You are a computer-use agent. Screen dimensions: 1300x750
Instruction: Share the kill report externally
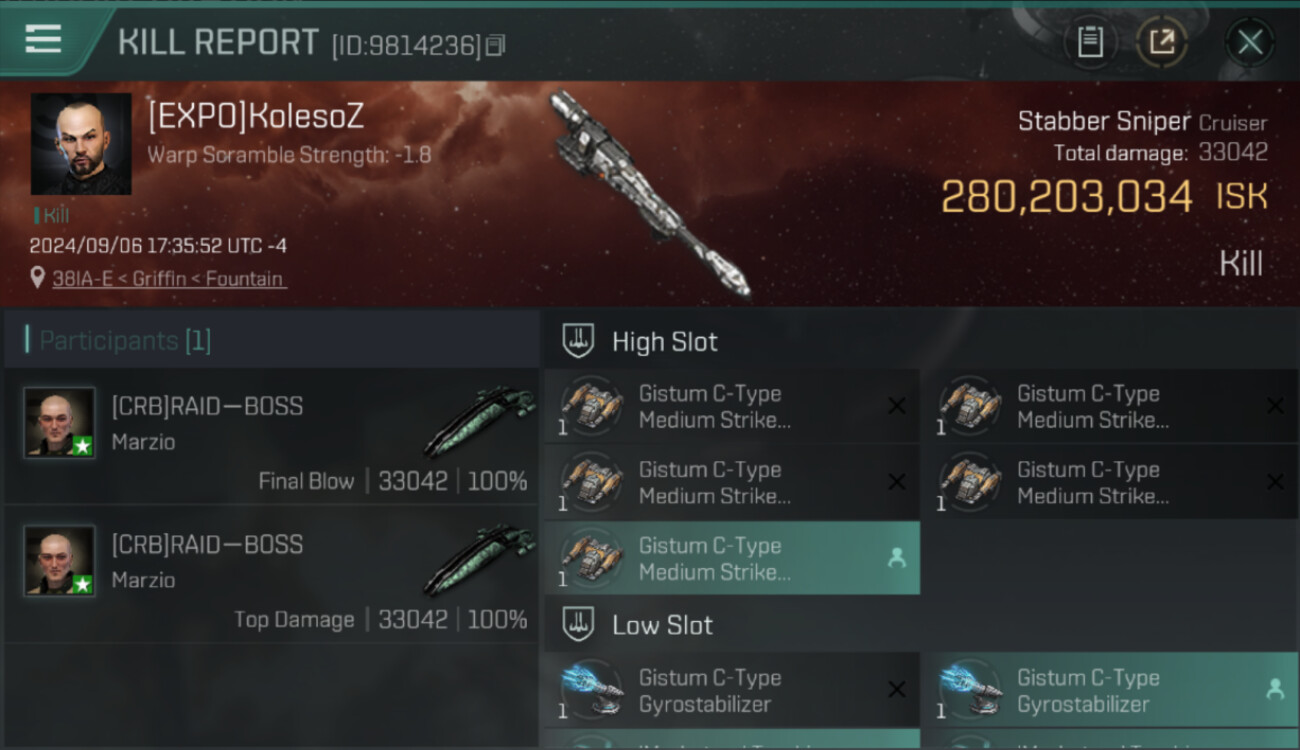click(1162, 42)
